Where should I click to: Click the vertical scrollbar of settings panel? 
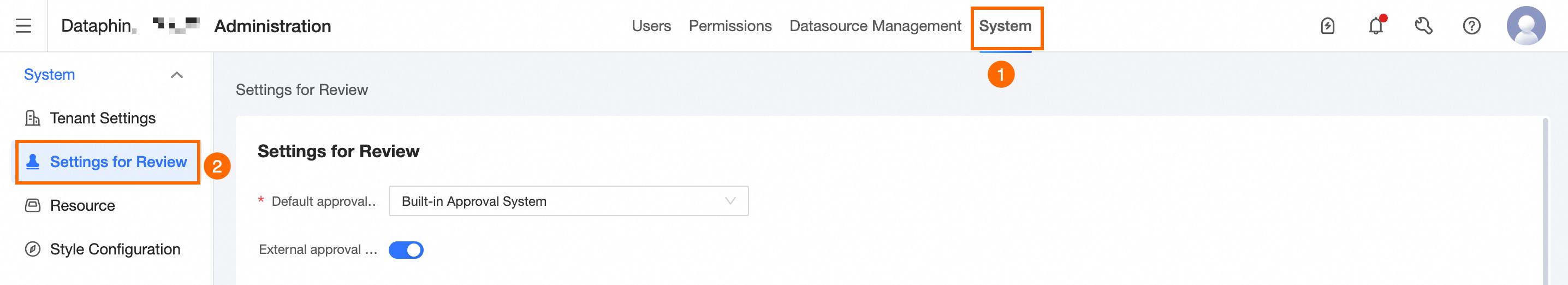1546,201
